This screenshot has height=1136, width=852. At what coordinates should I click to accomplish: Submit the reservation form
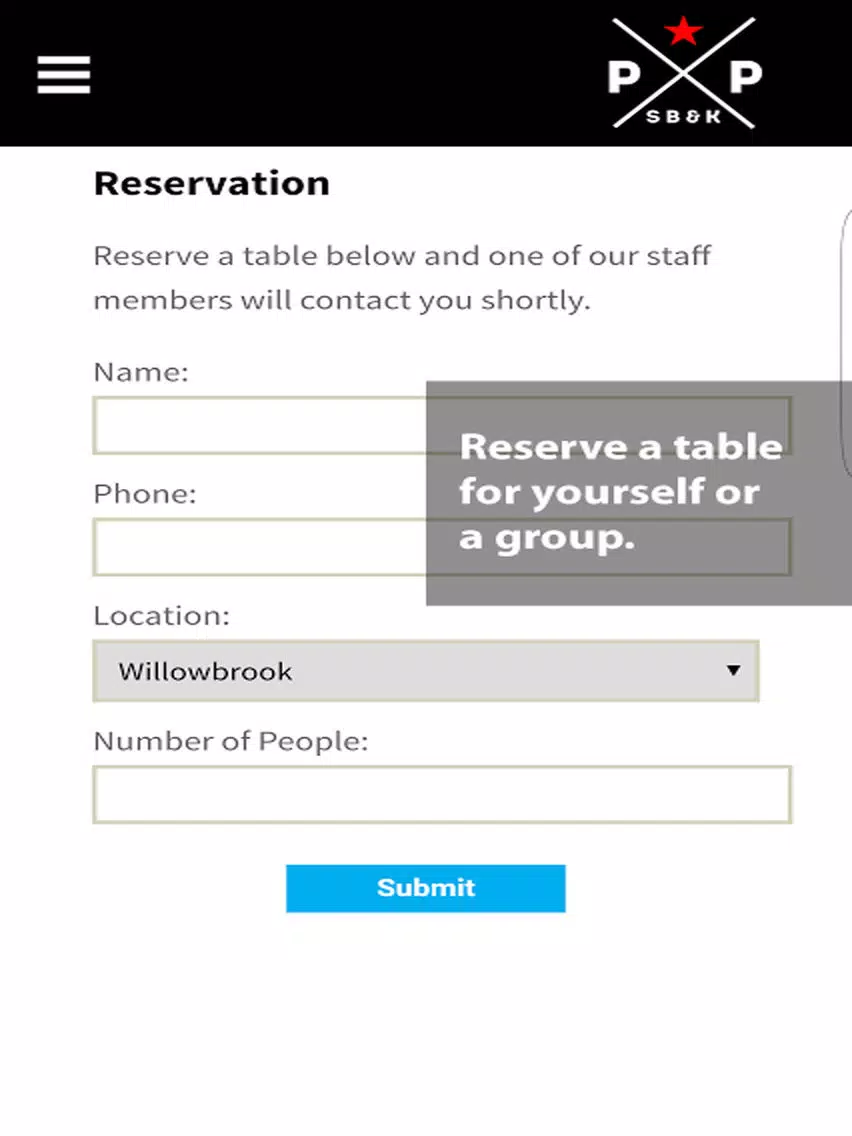(x=426, y=888)
